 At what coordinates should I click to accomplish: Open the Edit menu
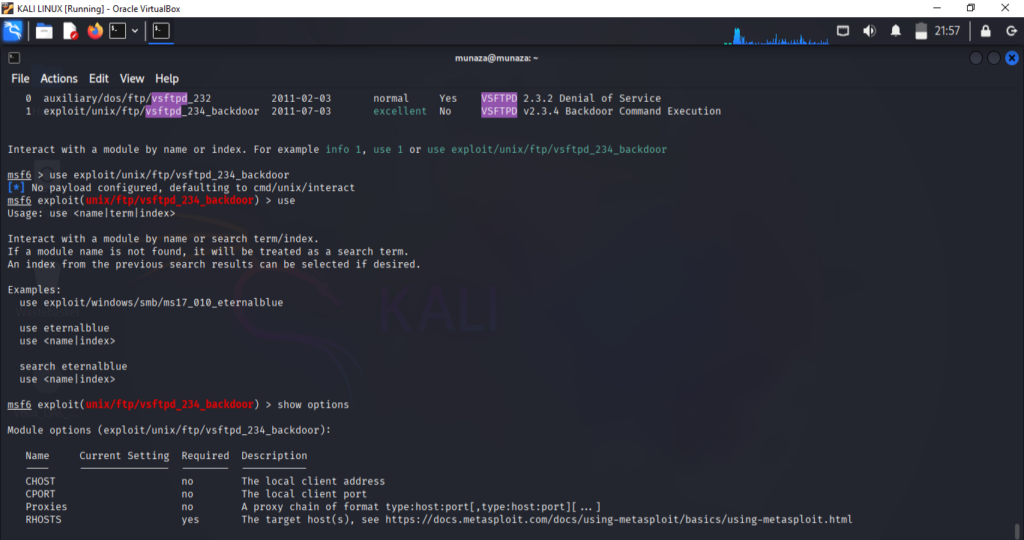(99, 78)
